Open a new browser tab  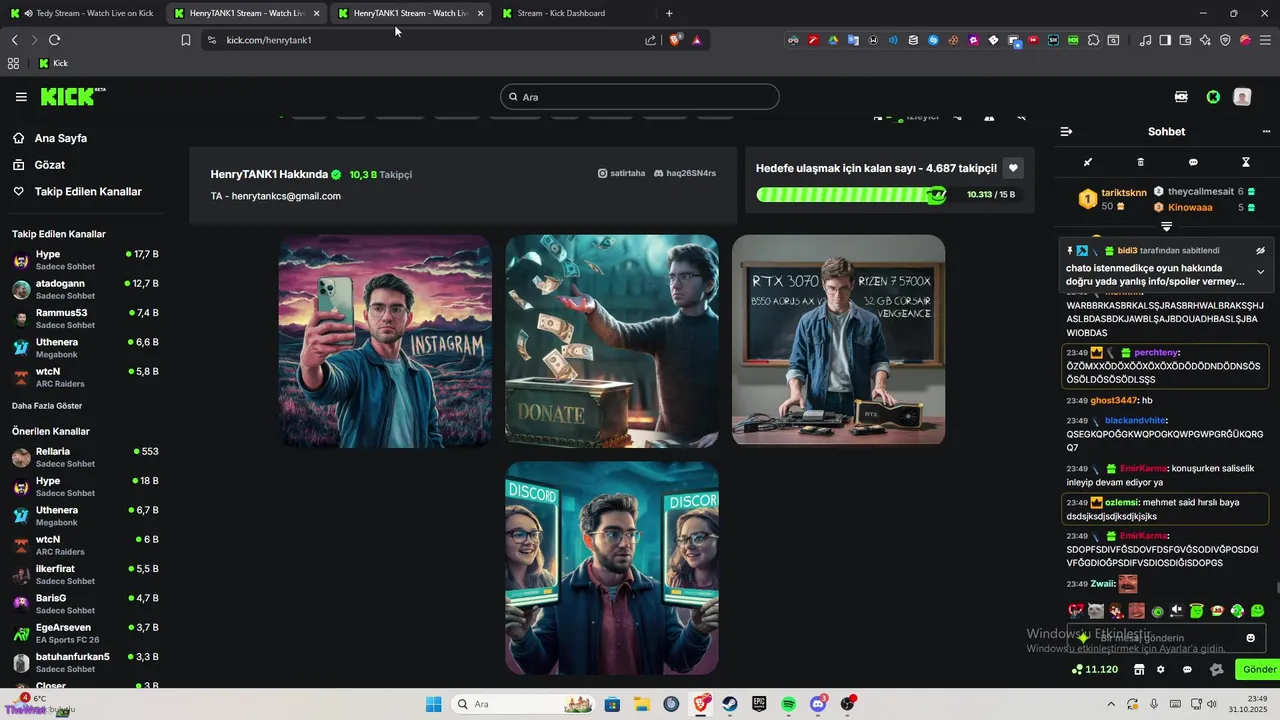click(x=669, y=13)
